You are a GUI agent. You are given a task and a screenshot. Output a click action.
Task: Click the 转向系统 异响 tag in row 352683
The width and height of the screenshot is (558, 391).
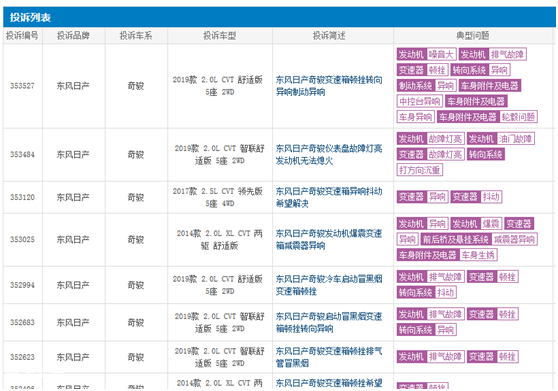(426, 329)
